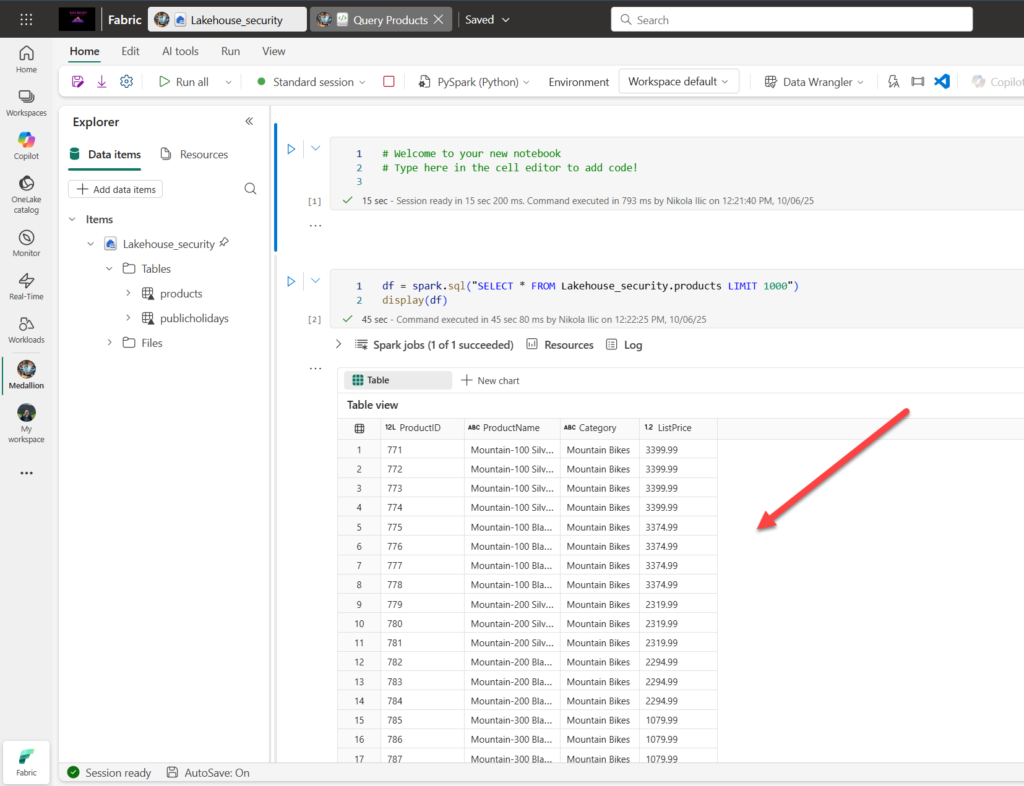Switch to the AI tools ribbon tab

(180, 51)
